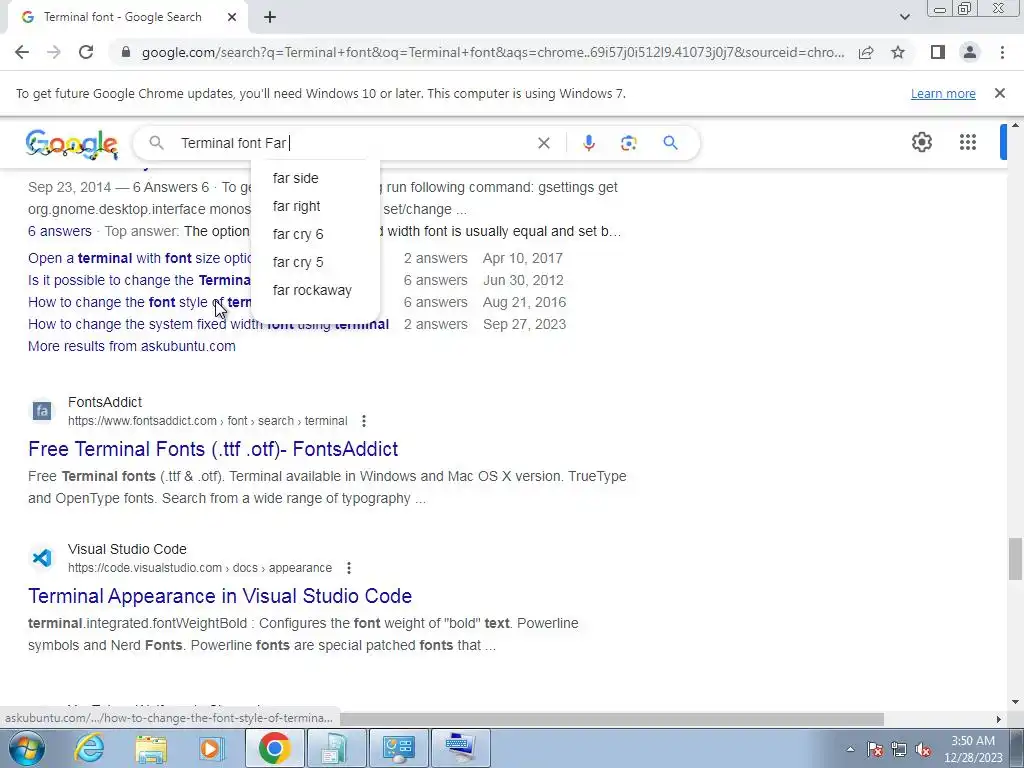Clear the search box text
This screenshot has height=768, width=1024.
(543, 143)
